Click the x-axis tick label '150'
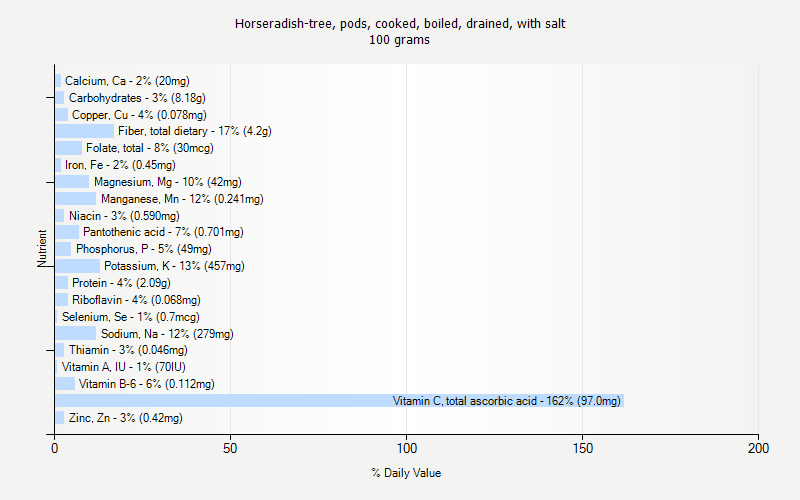This screenshot has height=500, width=800. coord(583,448)
